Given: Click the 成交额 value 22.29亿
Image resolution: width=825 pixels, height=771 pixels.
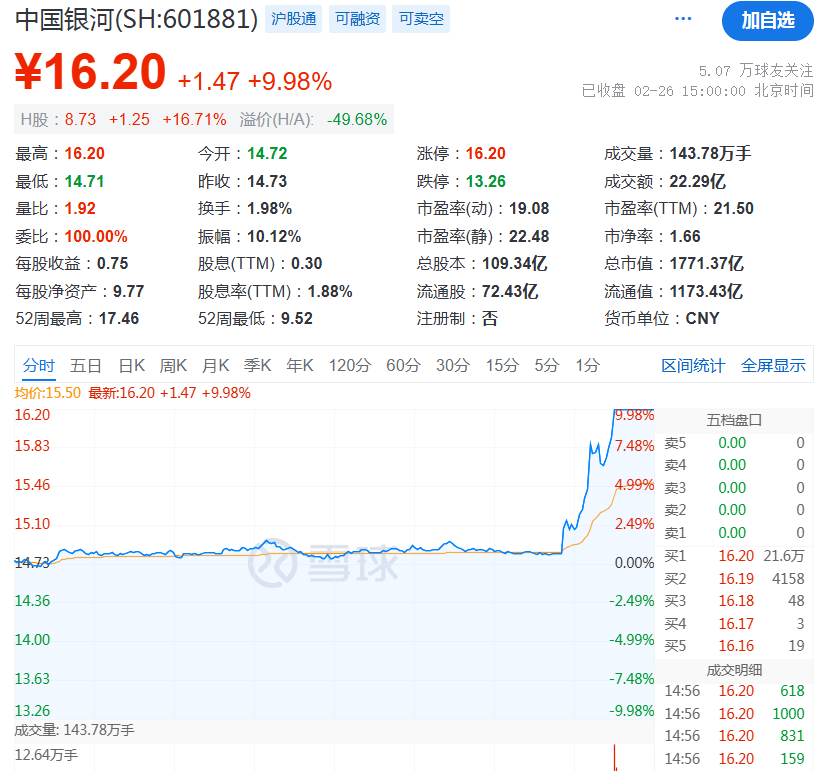Looking at the screenshot, I should [x=698, y=182].
